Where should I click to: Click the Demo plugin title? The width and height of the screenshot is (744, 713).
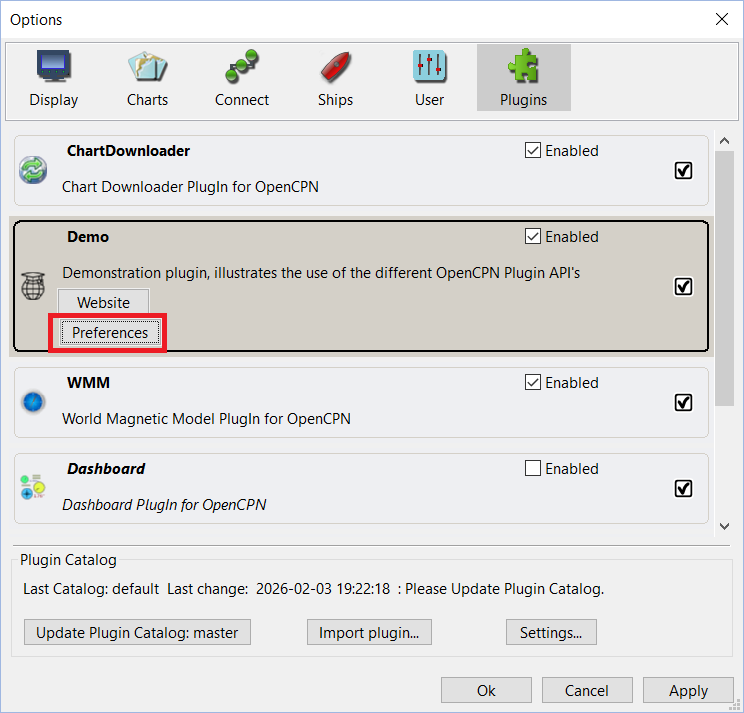tap(88, 236)
